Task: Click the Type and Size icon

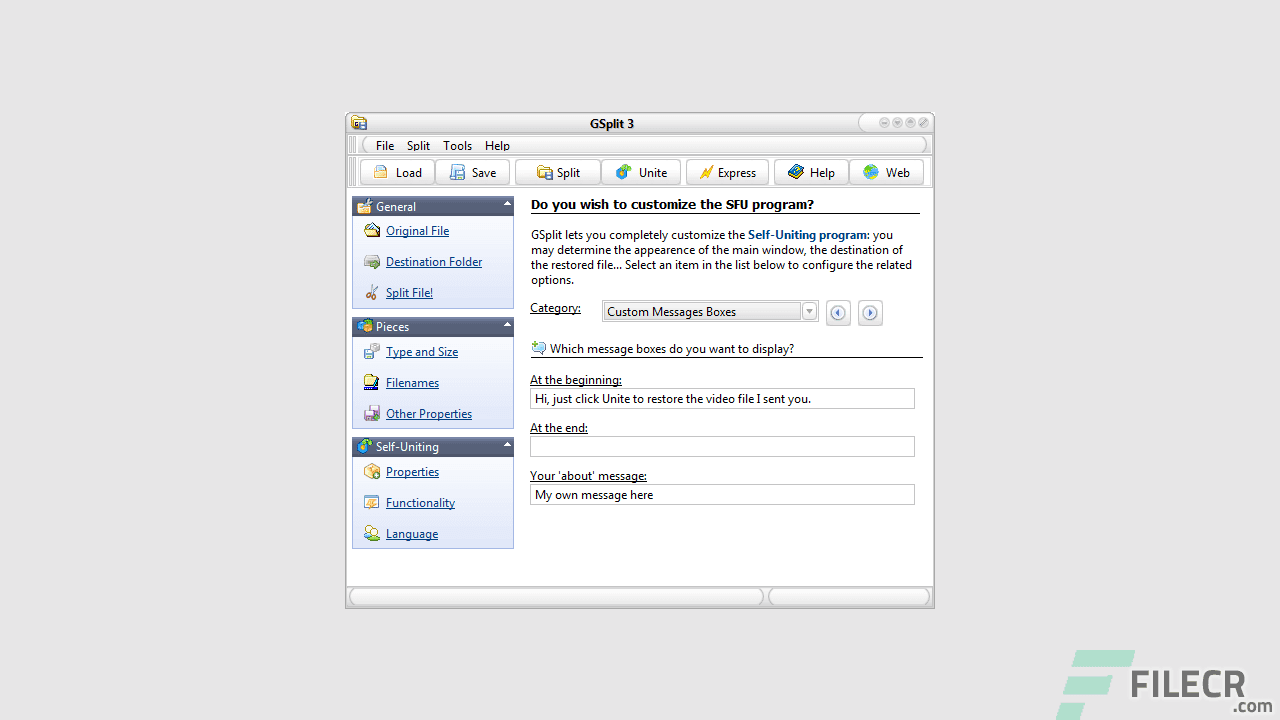Action: coord(372,352)
